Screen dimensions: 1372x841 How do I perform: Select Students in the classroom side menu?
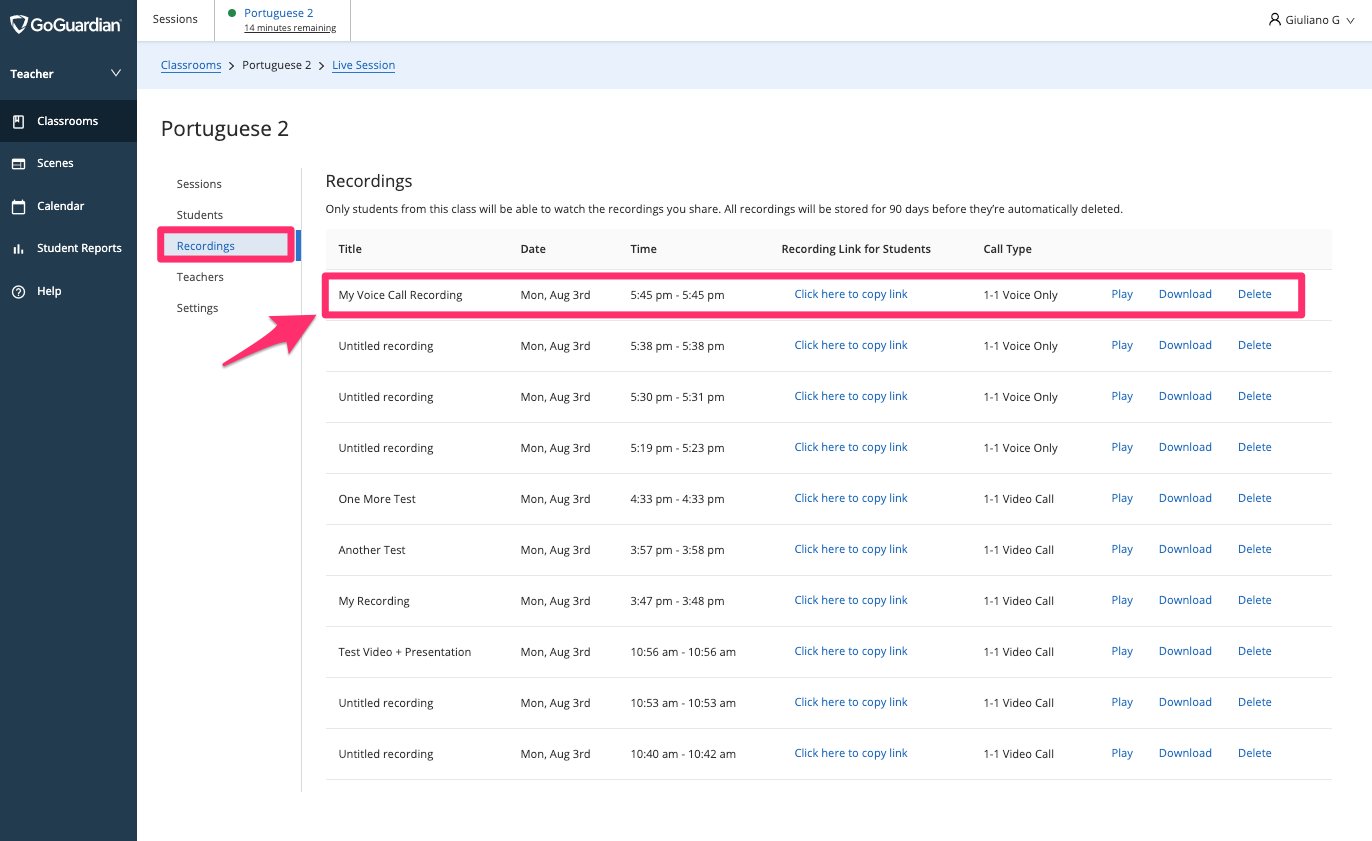tap(200, 215)
